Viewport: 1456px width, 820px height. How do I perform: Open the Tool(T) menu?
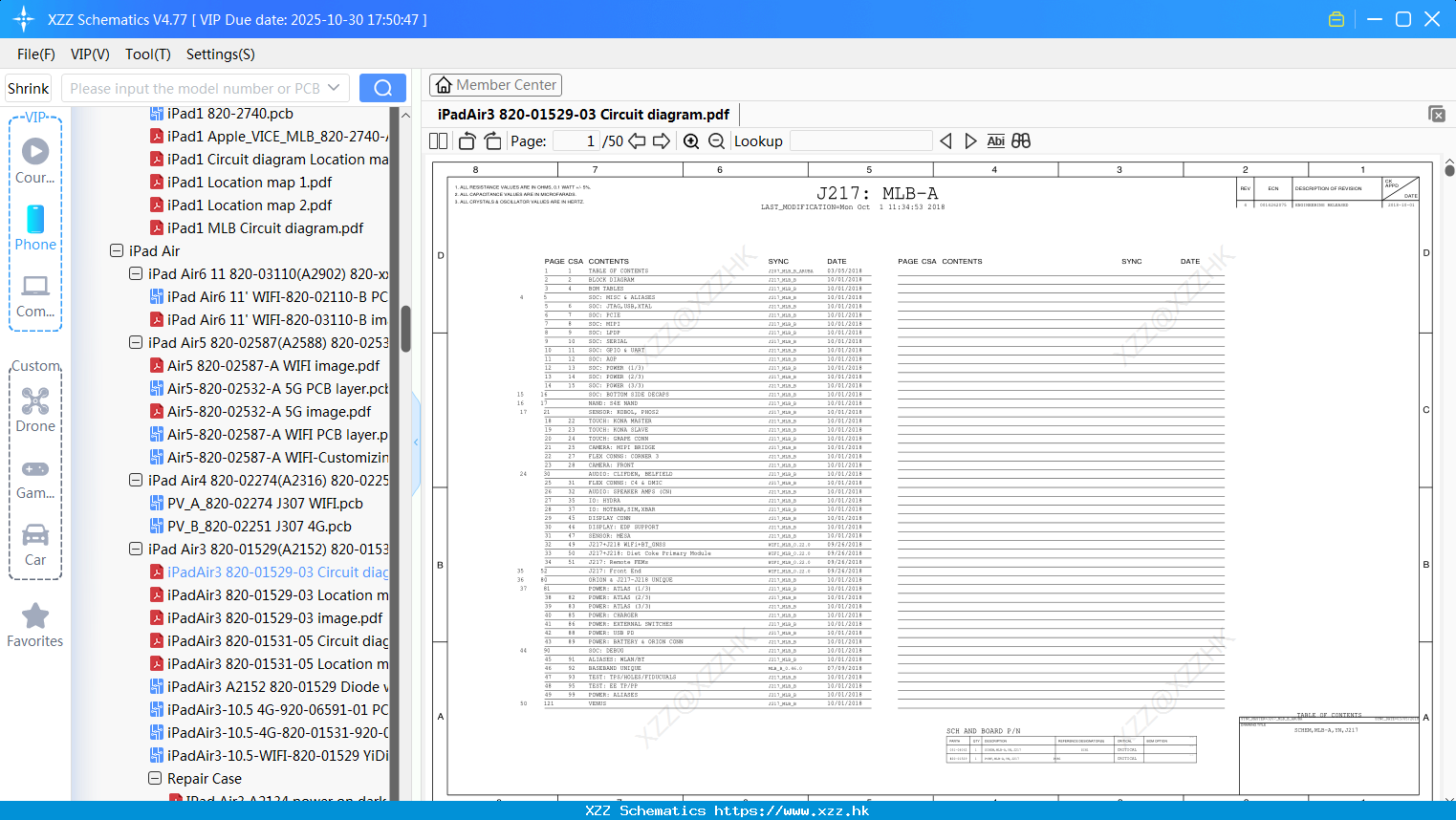(148, 54)
